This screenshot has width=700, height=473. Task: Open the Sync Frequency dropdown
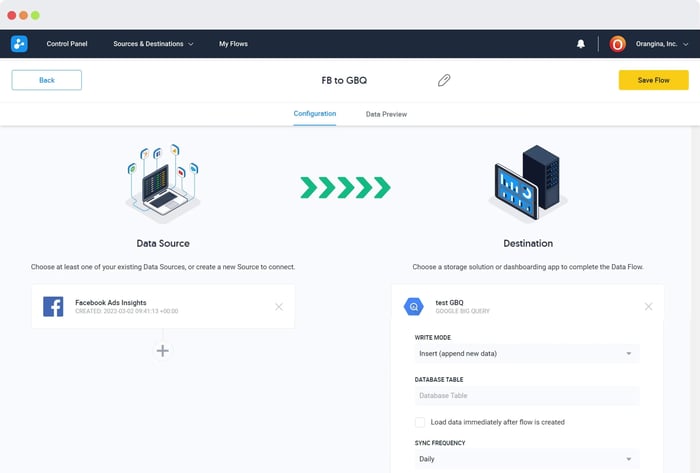coord(526,459)
